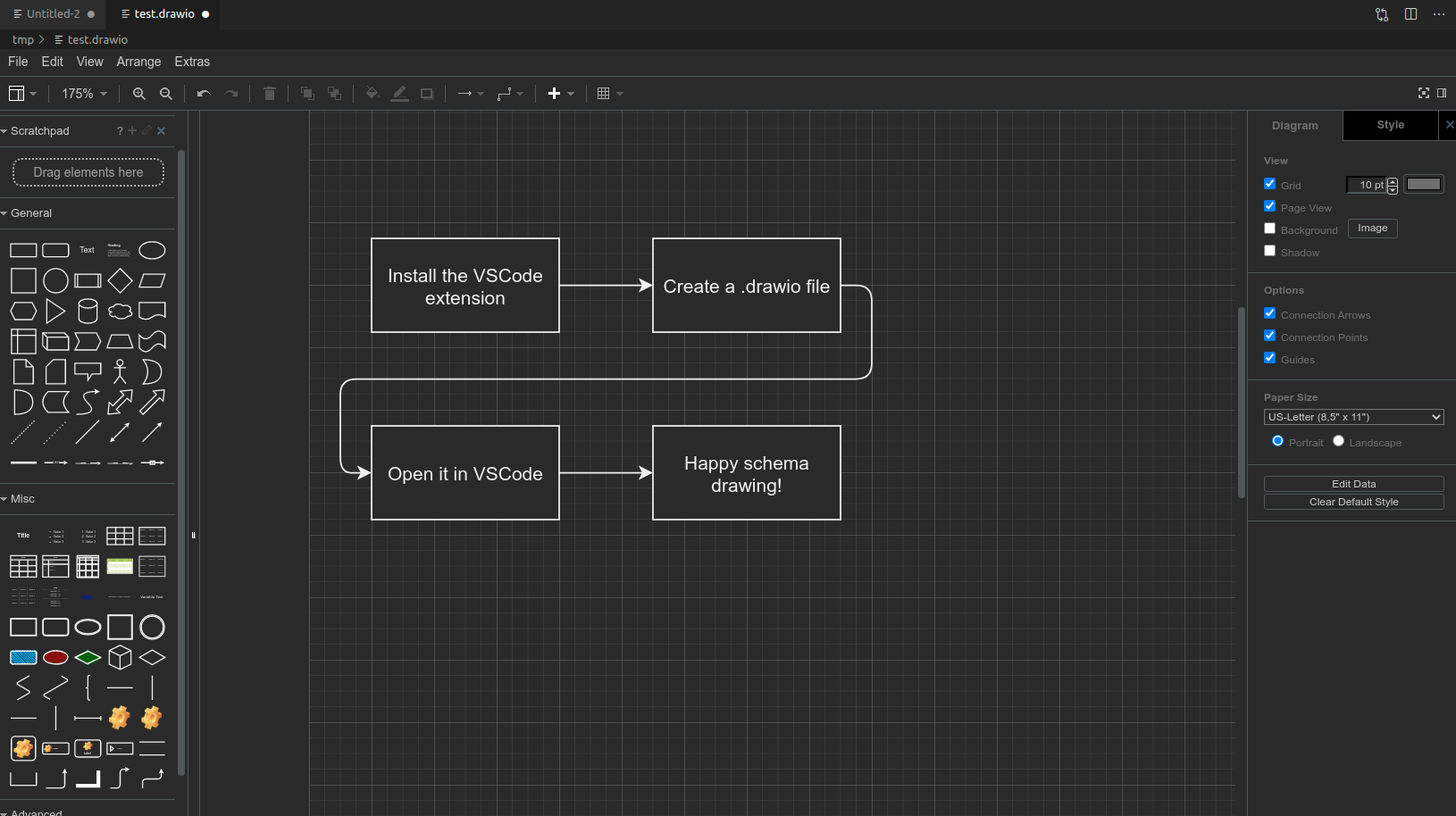Viewport: 1456px width, 816px height.
Task: Click the Undo icon in the toolbar
Action: click(x=204, y=93)
